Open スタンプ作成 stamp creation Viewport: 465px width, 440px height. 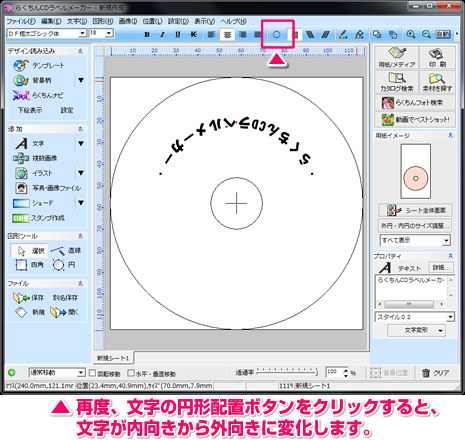(x=38, y=218)
